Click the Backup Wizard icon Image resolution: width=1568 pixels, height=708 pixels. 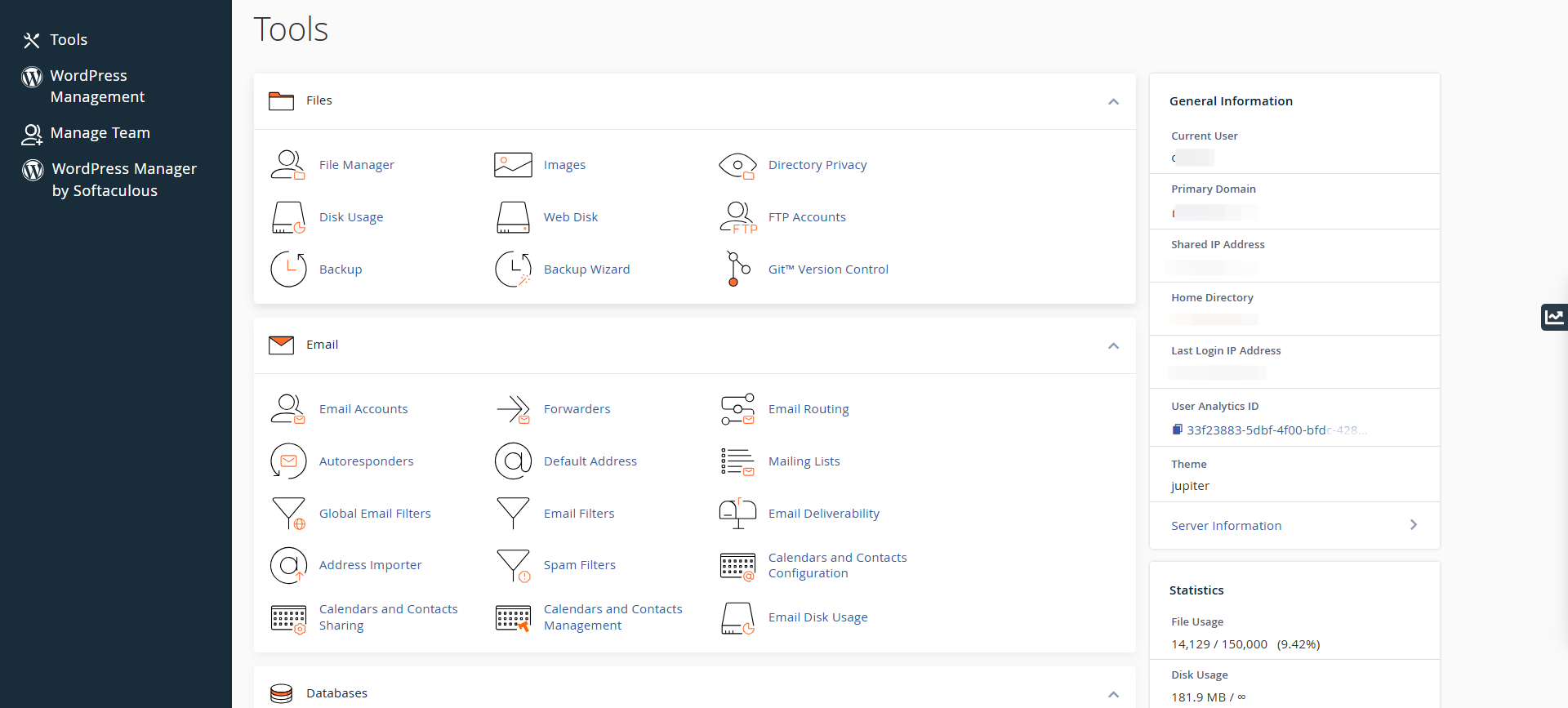(513, 269)
